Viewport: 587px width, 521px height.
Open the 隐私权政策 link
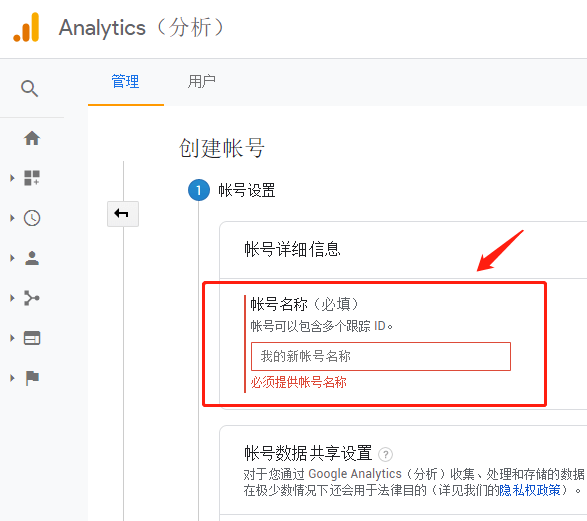(530, 490)
